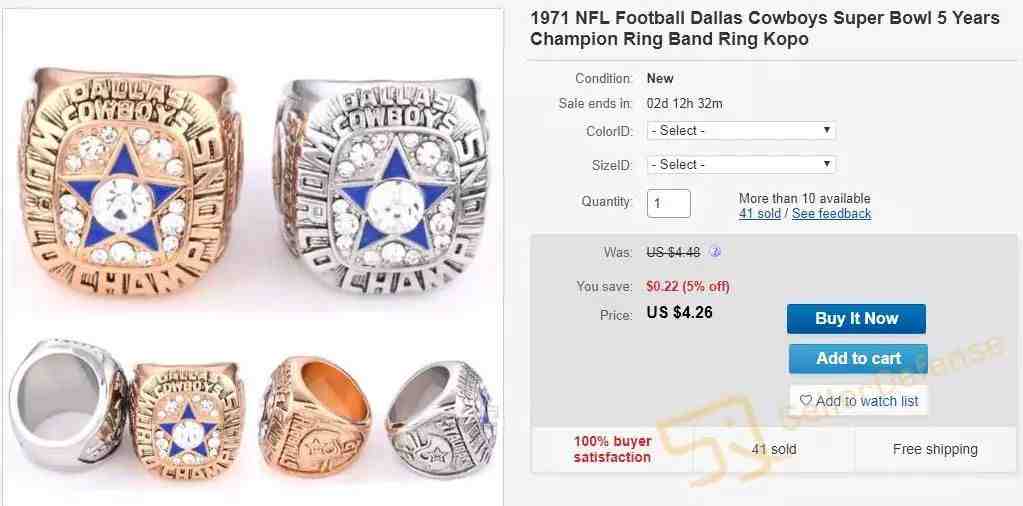Click the Add to cart button
The height and width of the screenshot is (506, 1023).
[858, 359]
